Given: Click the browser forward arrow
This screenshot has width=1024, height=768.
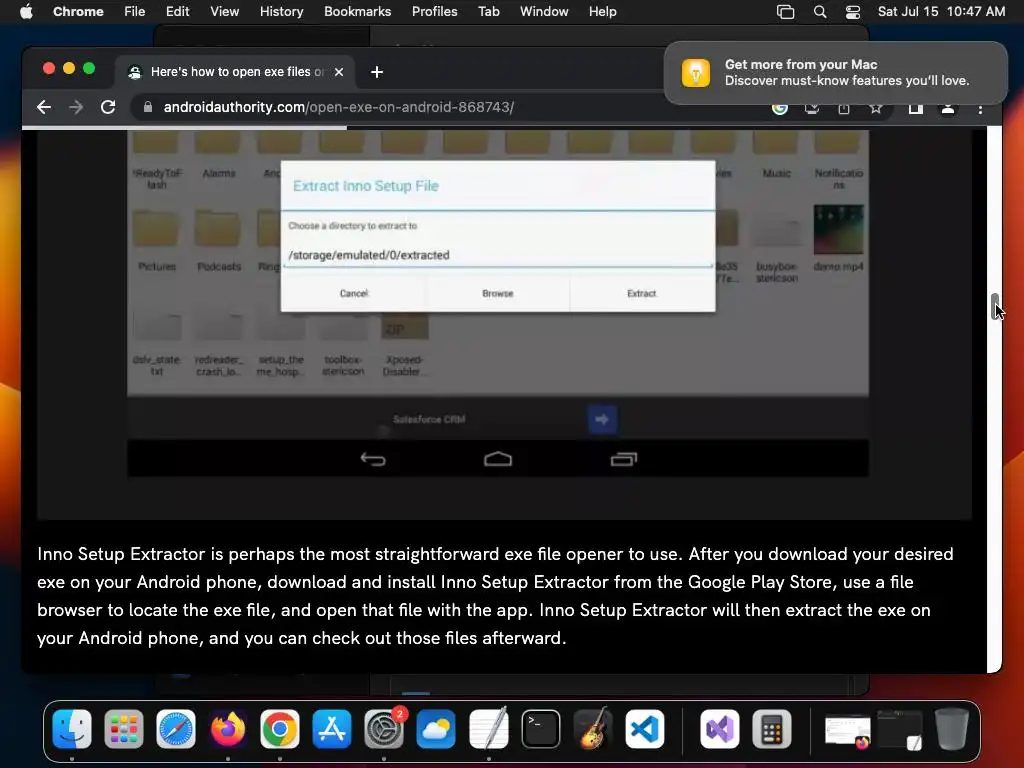Looking at the screenshot, I should click(76, 107).
